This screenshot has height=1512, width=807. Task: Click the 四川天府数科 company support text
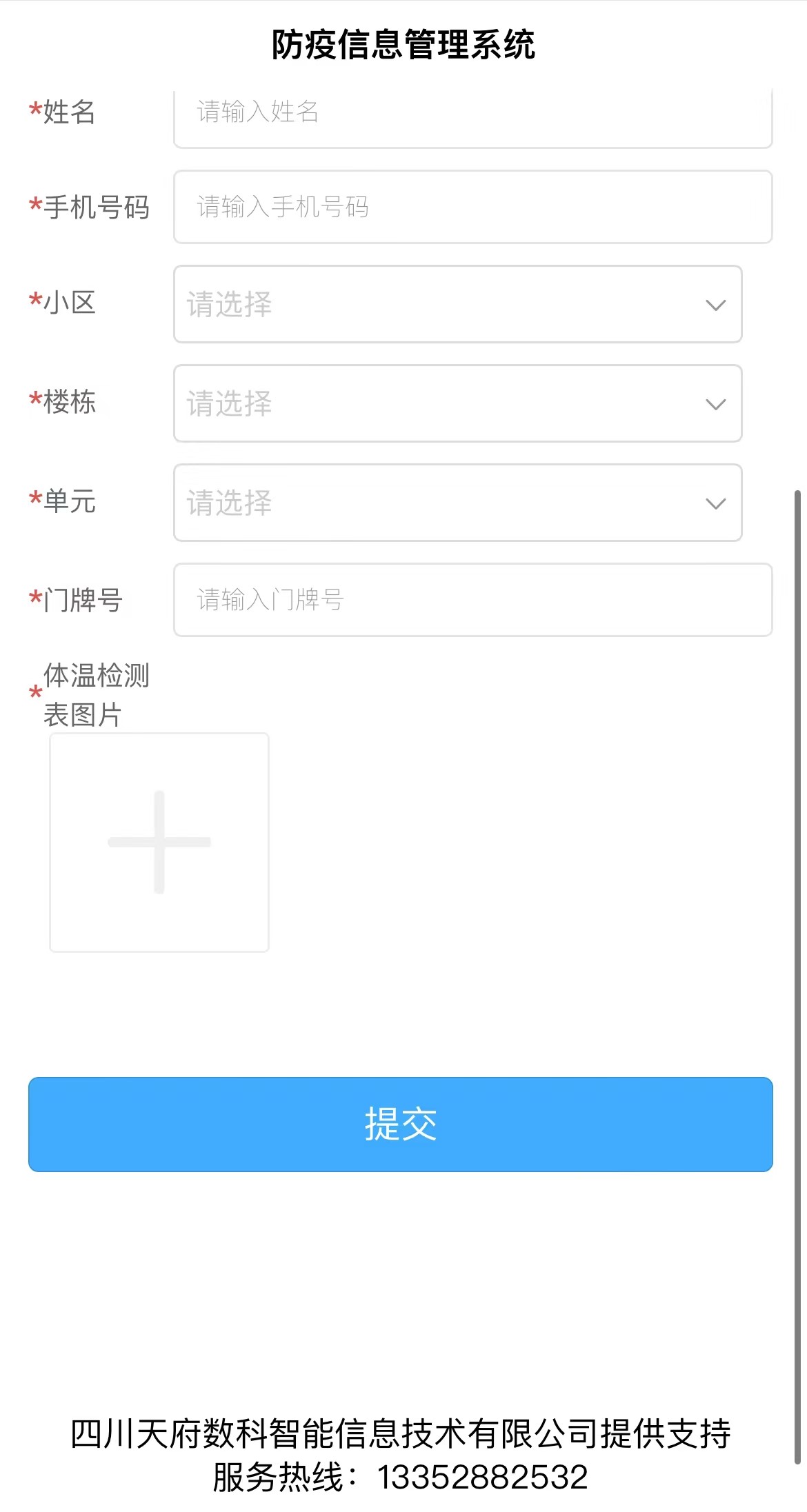401,1434
